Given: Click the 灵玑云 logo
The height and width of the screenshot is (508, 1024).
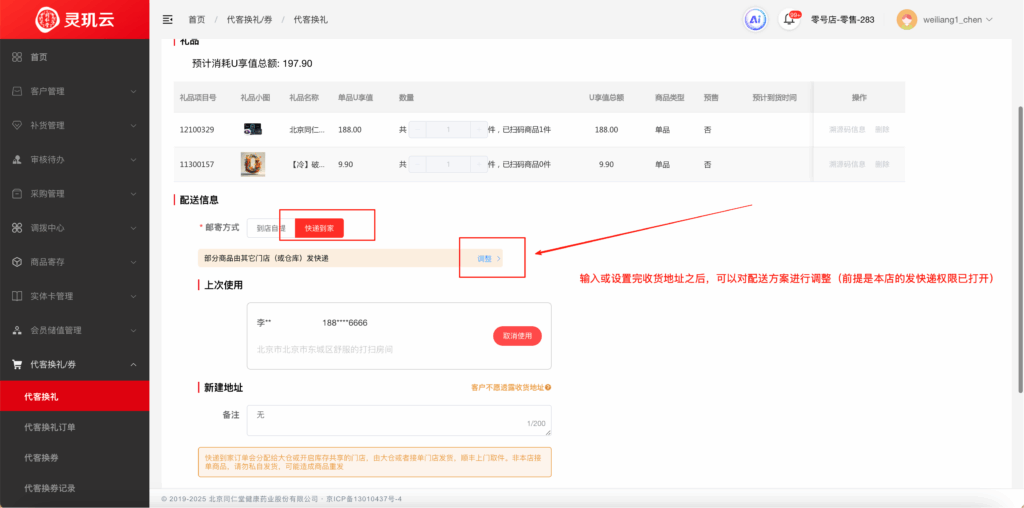Looking at the screenshot, I should click(x=74, y=19).
